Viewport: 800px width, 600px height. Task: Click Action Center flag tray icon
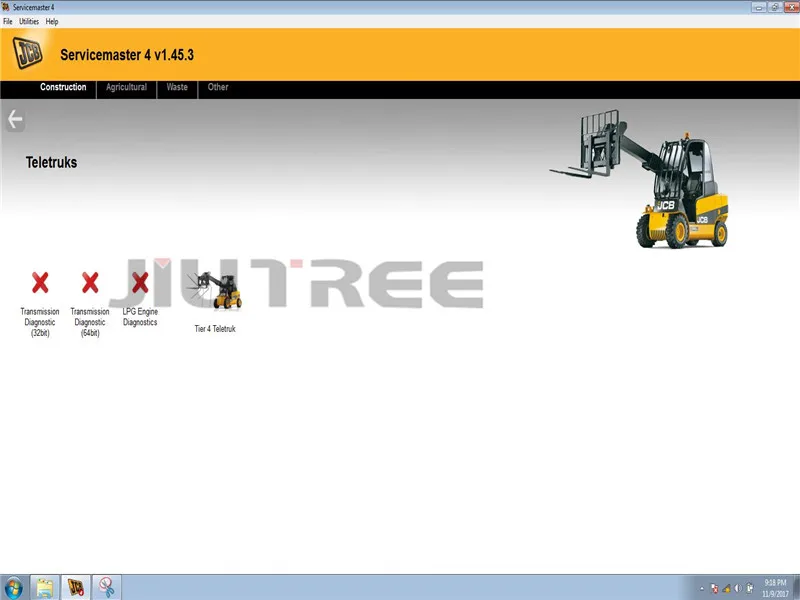click(x=715, y=589)
